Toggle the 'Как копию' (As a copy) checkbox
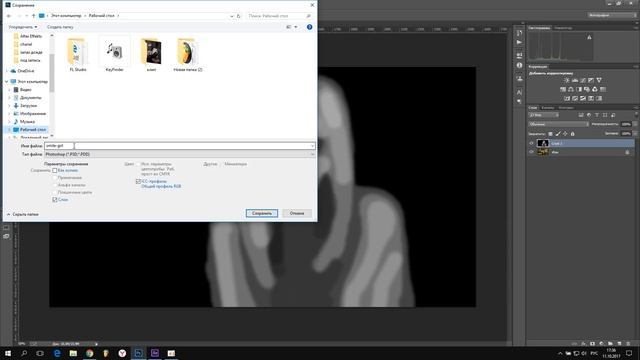640x360 pixels. [54, 171]
